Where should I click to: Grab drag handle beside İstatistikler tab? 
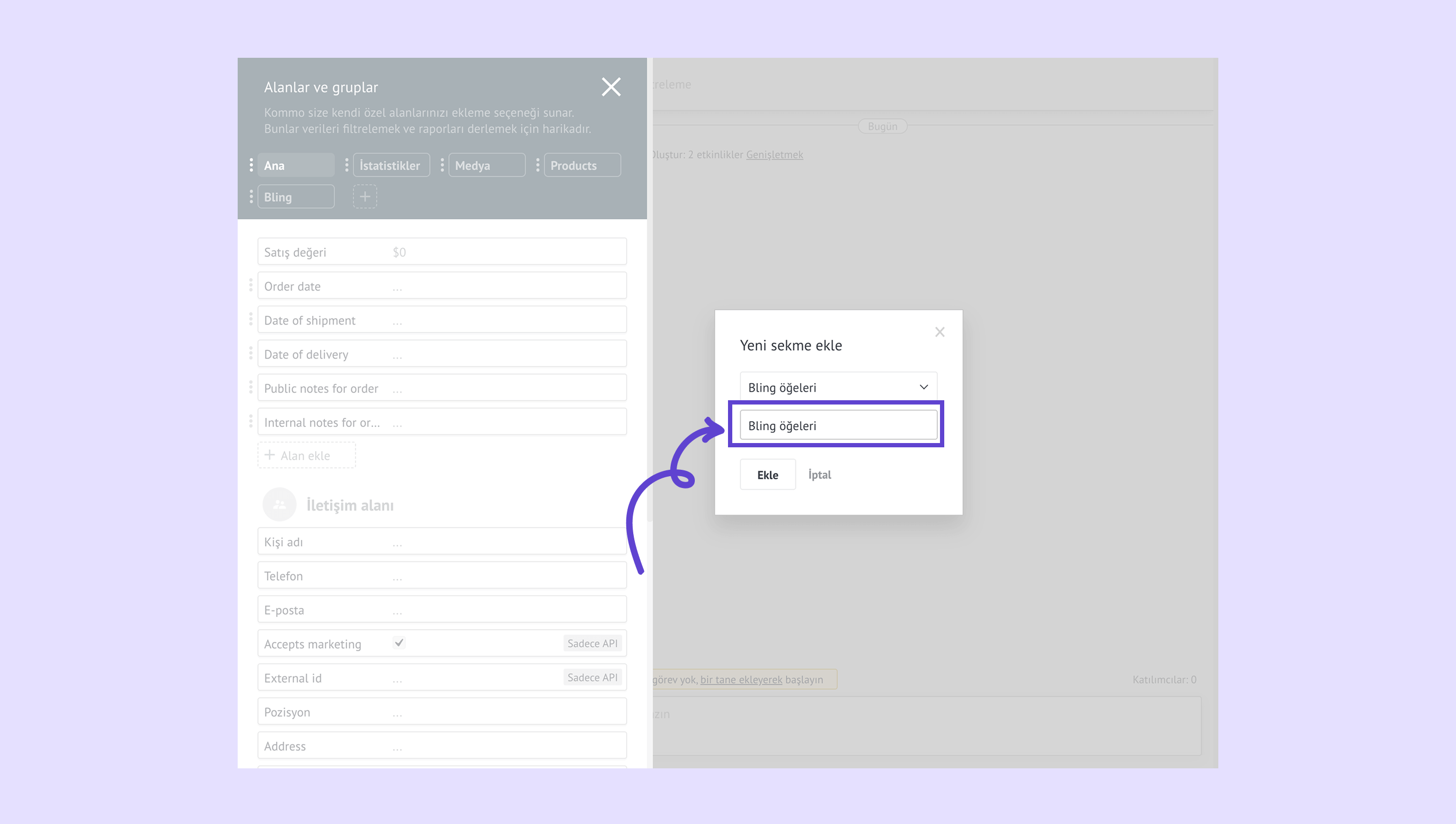point(346,165)
